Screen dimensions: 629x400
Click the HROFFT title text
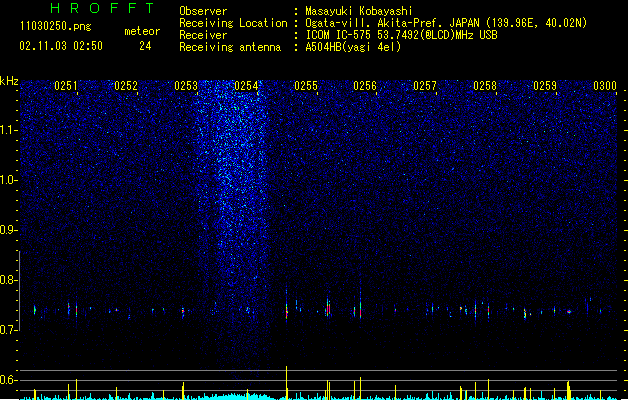pos(102,8)
